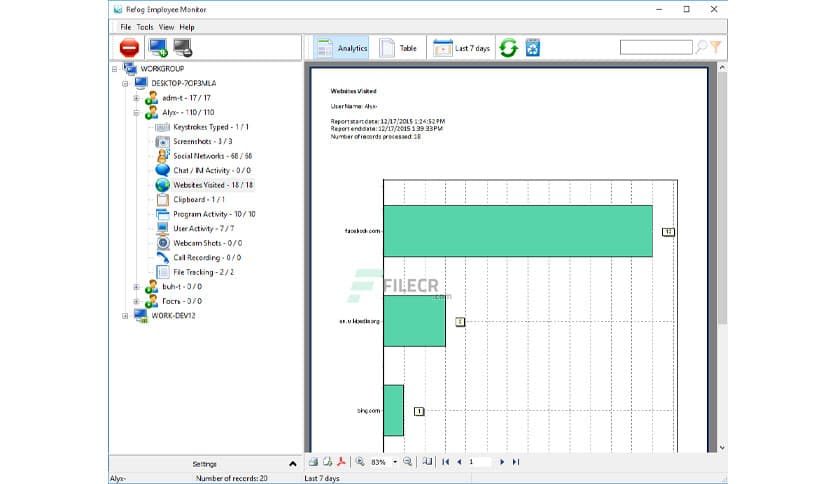Expand the adm-t user node
Image resolution: width=836 pixels, height=484 pixels.
(136, 98)
